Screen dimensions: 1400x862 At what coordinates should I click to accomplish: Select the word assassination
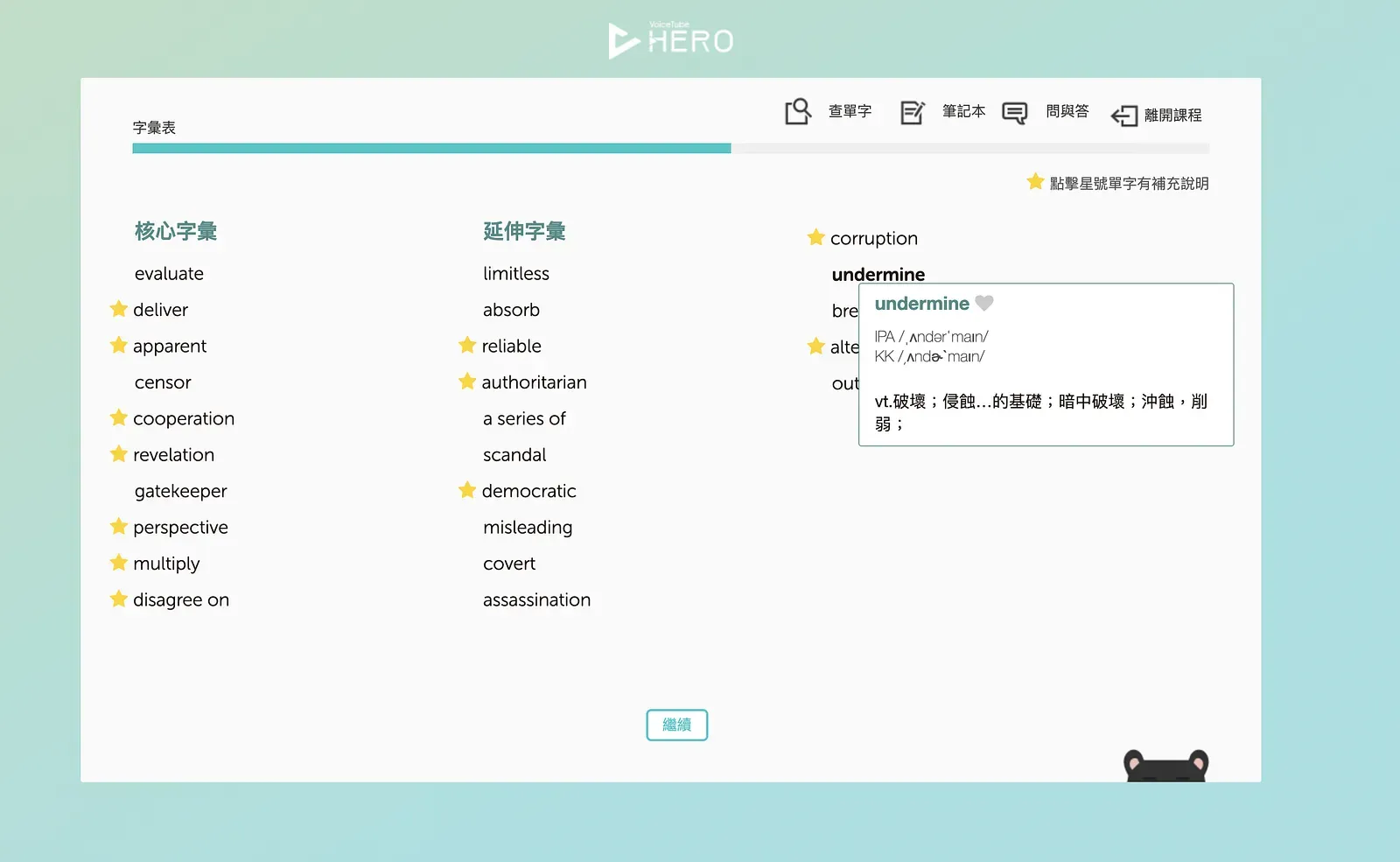(536, 600)
